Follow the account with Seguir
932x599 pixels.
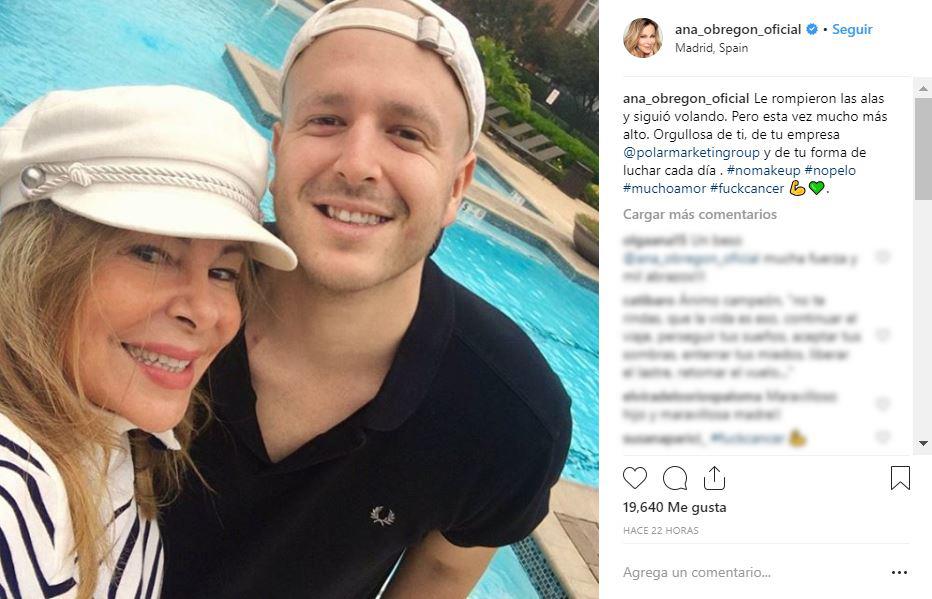852,29
